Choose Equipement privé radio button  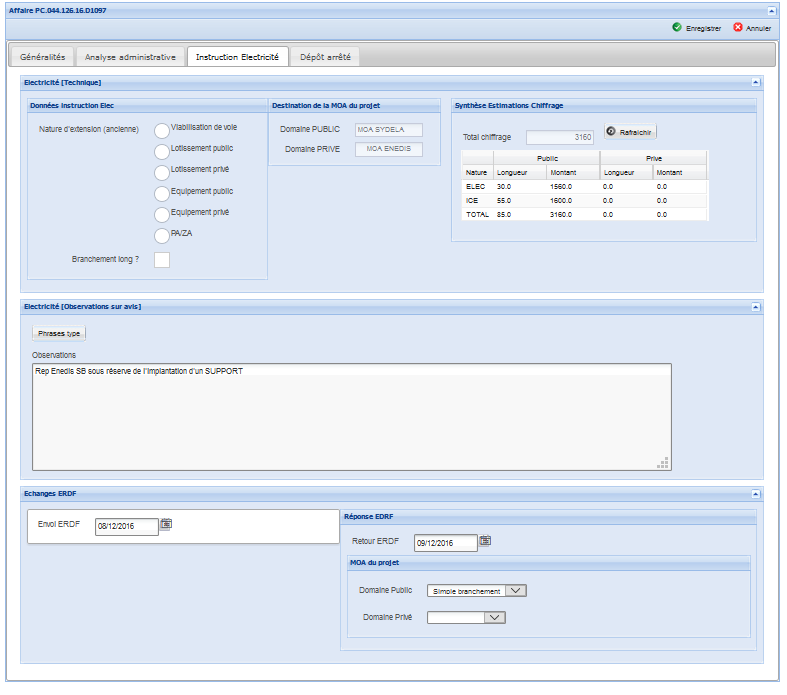(162, 215)
